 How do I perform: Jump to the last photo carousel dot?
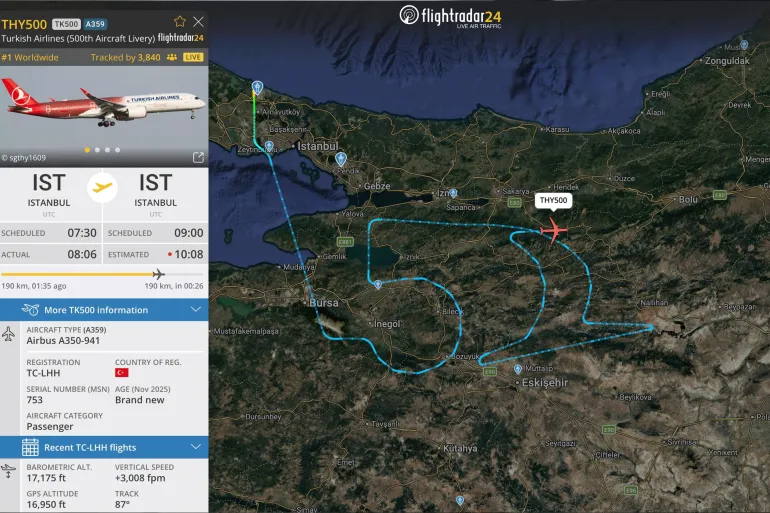118,150
